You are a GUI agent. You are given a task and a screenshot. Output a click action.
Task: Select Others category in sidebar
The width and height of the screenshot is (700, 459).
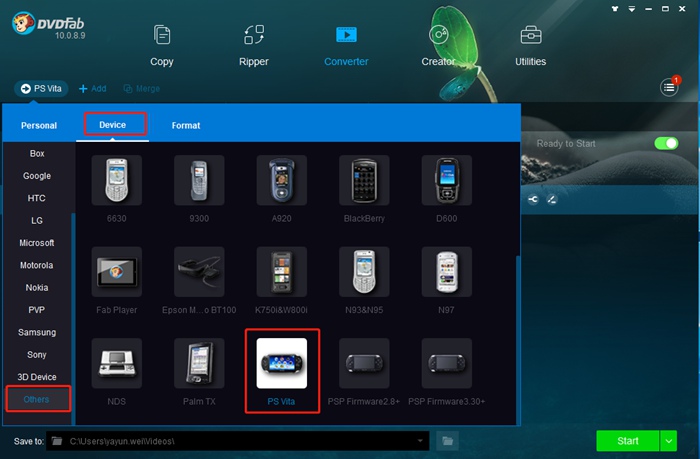(x=38, y=399)
